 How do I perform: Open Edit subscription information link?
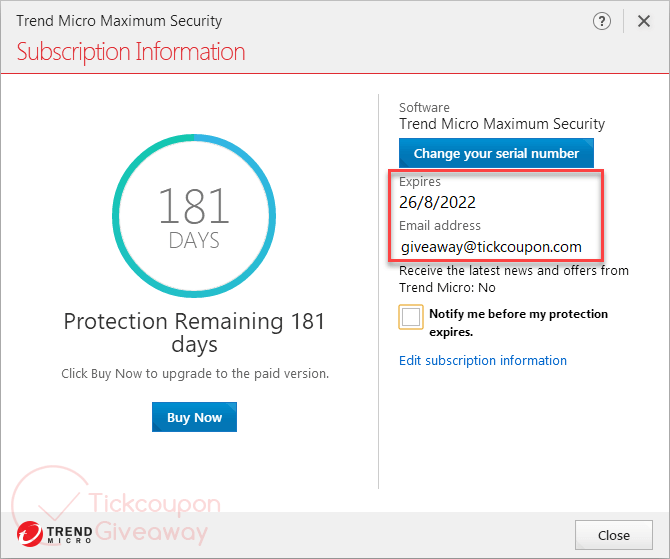[x=483, y=360]
